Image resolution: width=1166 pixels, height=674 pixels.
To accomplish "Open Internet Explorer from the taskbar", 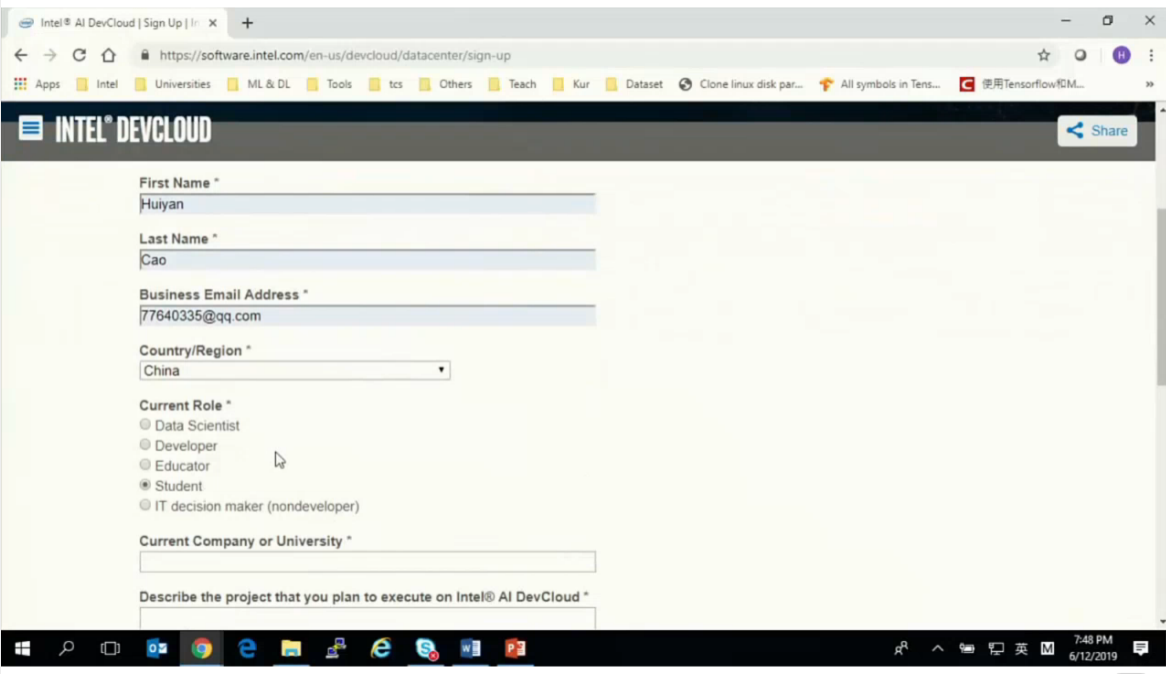I will [x=381, y=649].
